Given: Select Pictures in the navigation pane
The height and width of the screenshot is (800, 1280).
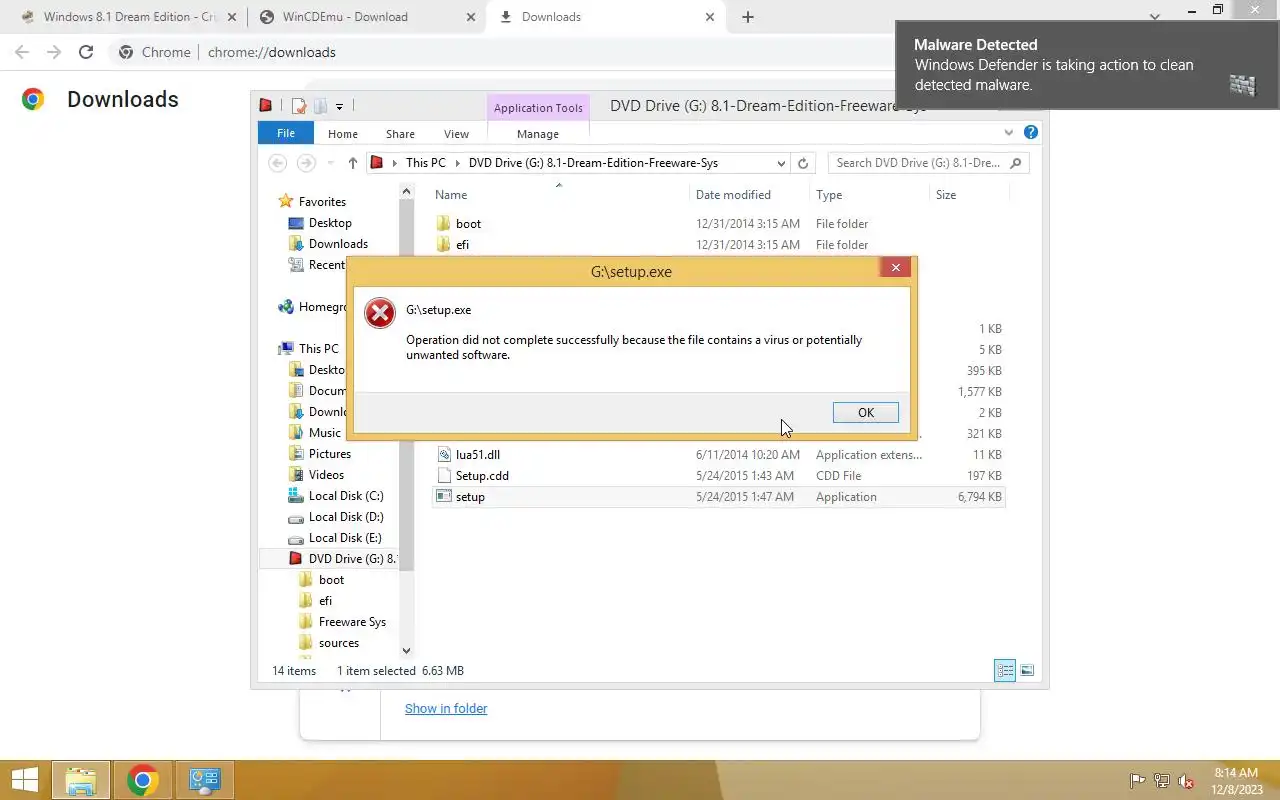Looking at the screenshot, I should coord(329,454).
